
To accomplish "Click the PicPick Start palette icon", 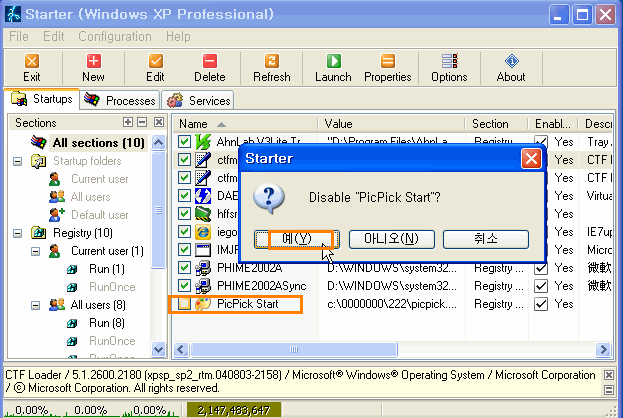I will [x=203, y=304].
